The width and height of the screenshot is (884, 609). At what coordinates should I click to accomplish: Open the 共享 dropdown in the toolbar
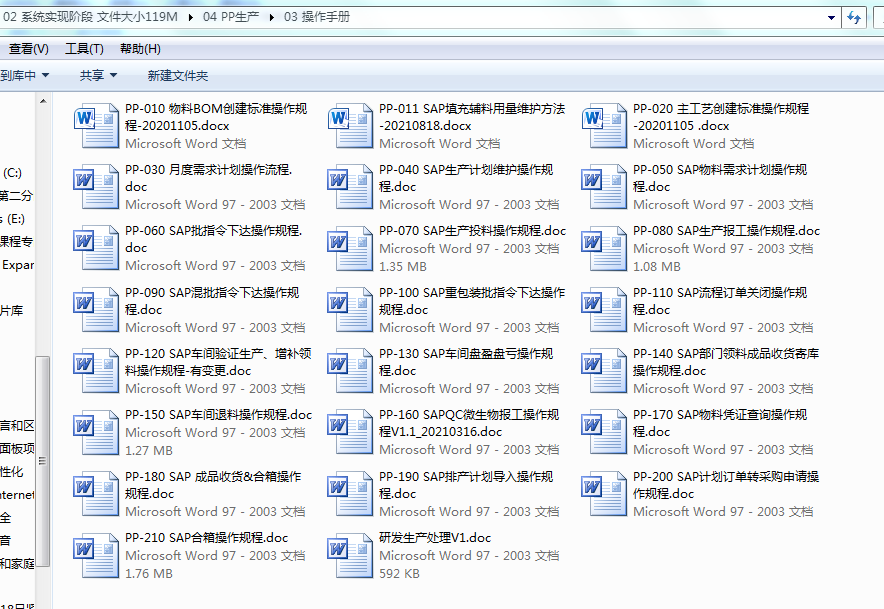point(98,75)
